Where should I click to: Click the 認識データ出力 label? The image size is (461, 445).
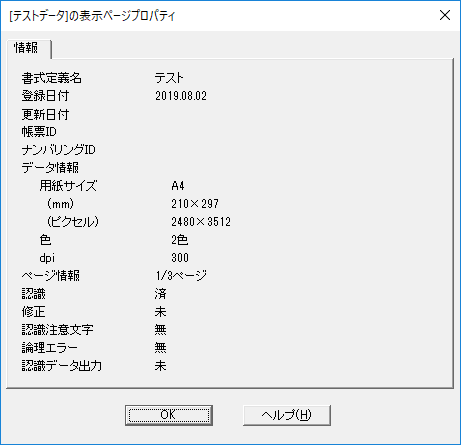62,366
